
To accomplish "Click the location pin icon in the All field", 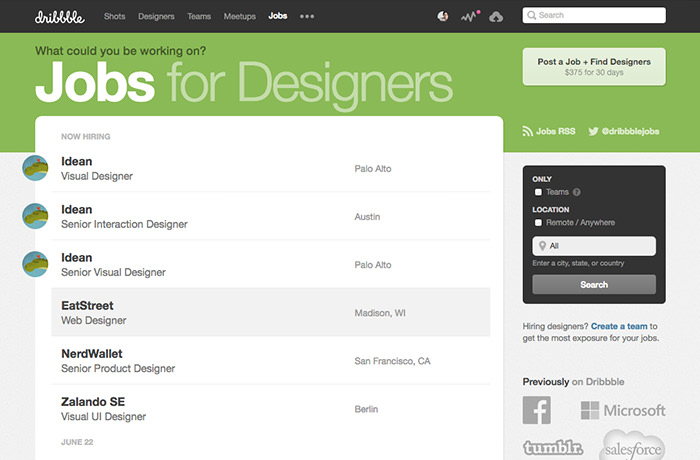I will (x=542, y=246).
